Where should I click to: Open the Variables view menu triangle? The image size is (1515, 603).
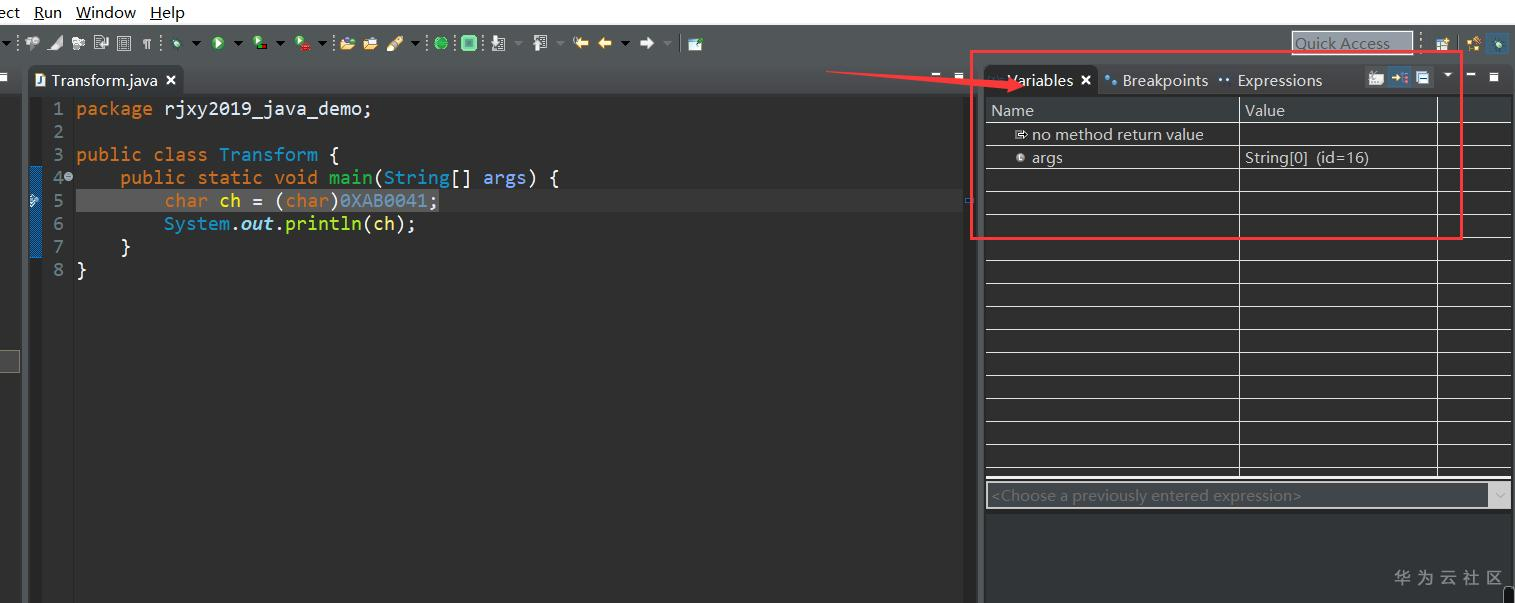[x=1447, y=75]
